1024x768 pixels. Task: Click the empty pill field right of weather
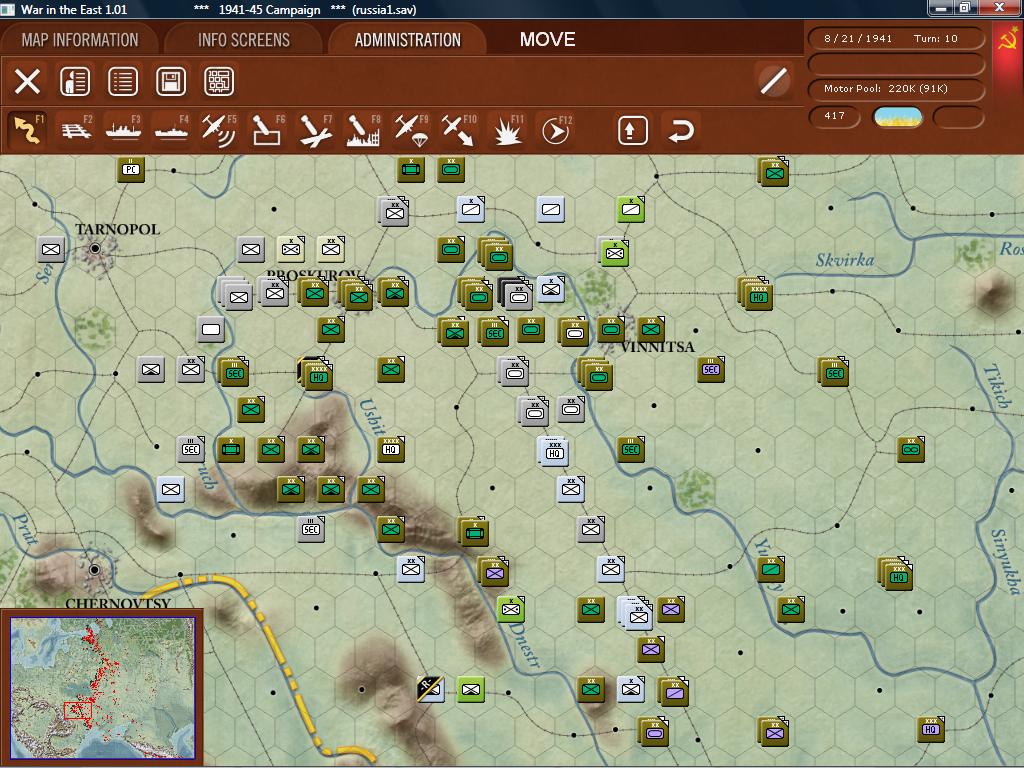click(958, 117)
